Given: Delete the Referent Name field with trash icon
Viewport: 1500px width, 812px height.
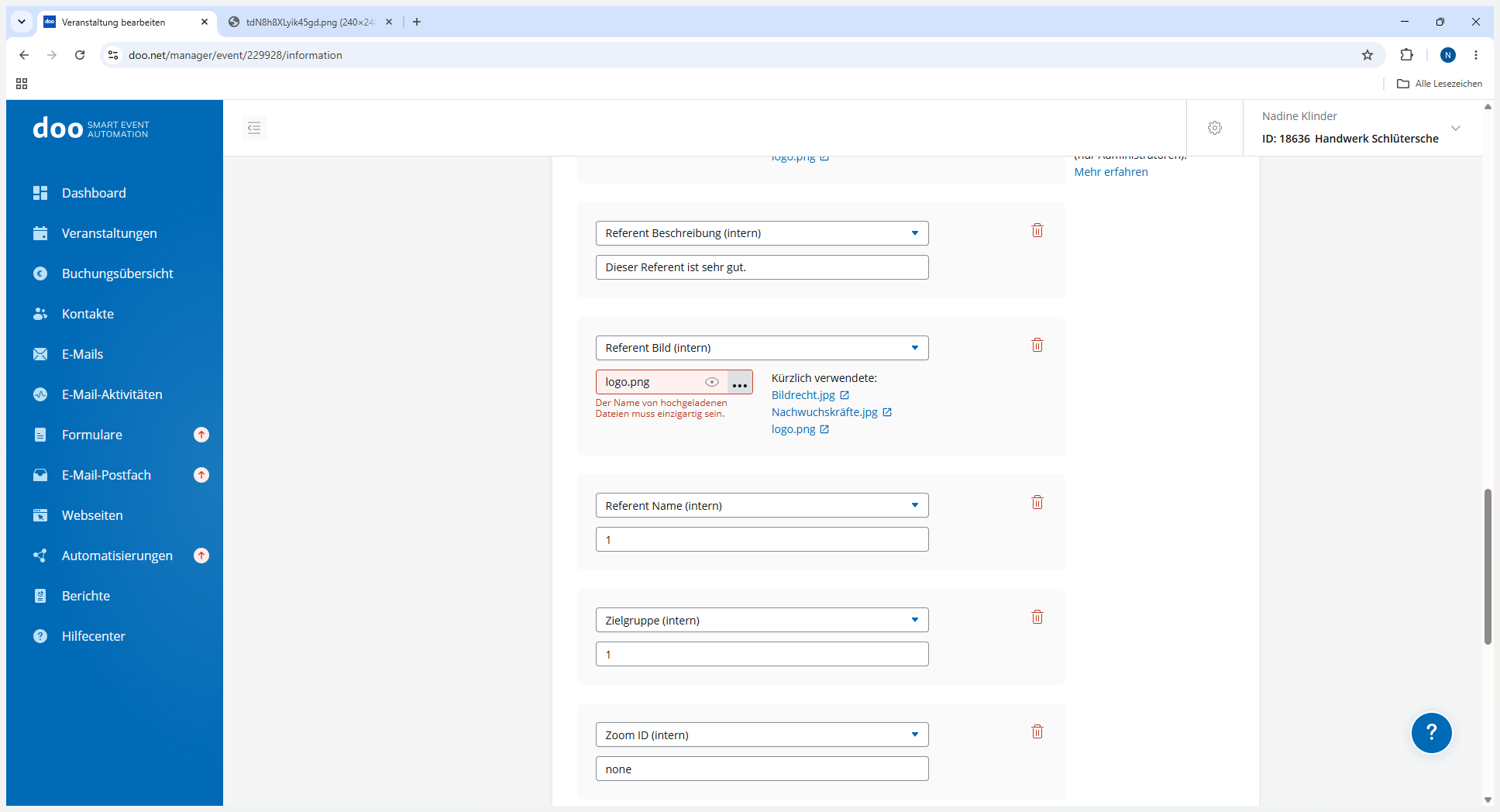Looking at the screenshot, I should (1037, 502).
